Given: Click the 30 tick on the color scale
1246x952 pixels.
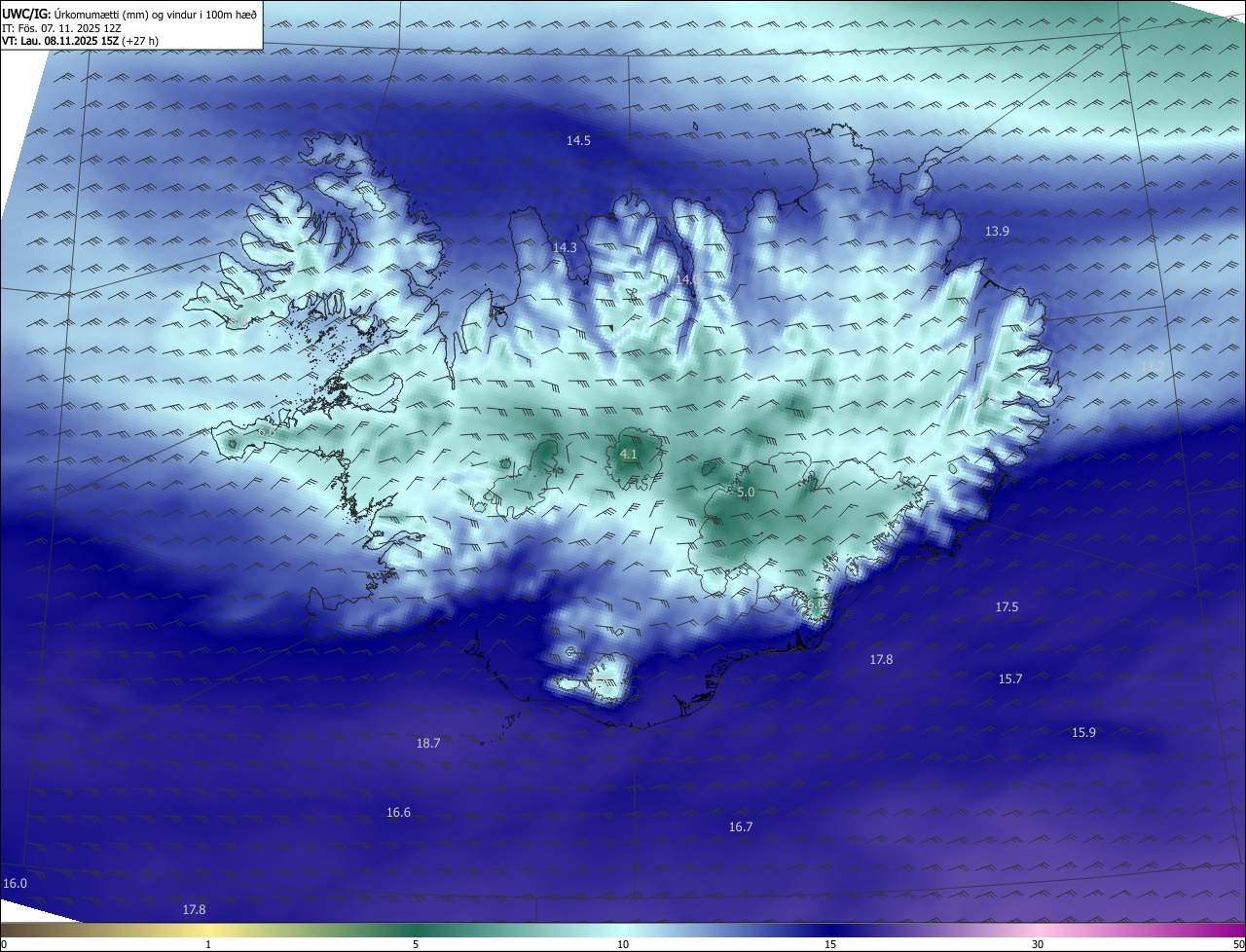Looking at the screenshot, I should (x=1038, y=944).
